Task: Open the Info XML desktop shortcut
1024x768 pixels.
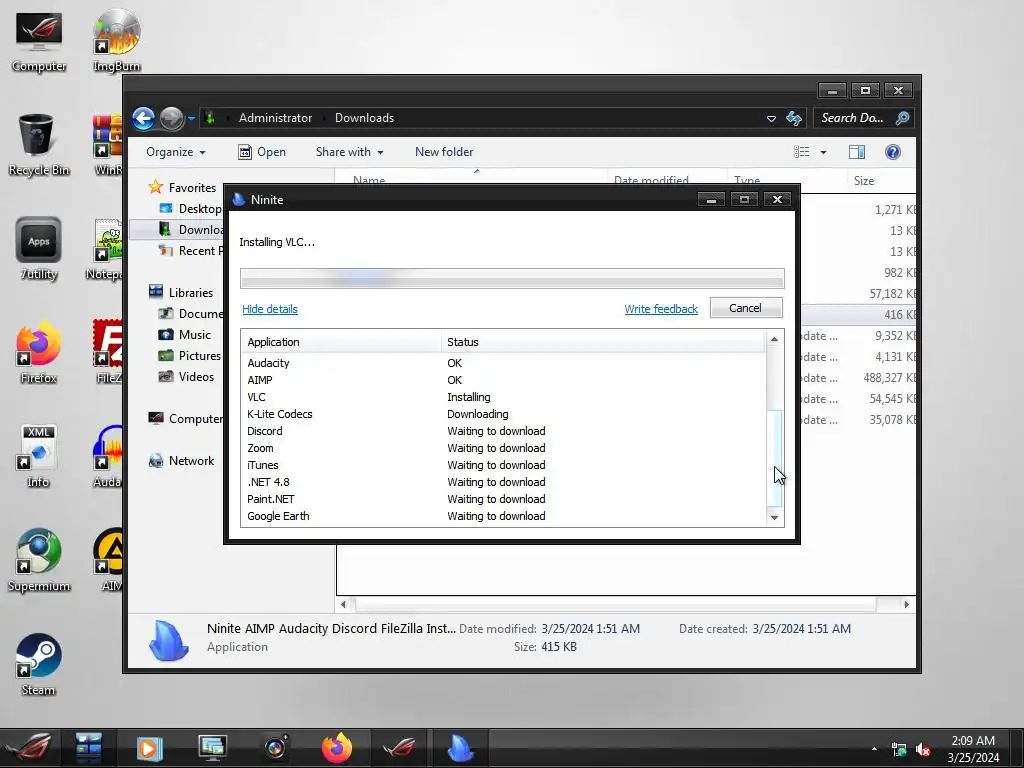Action: [39, 457]
